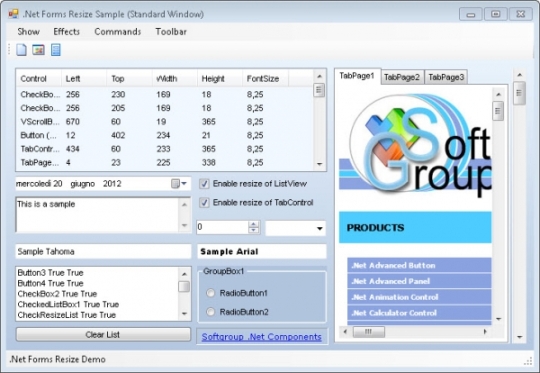Toggle Enable resize of TabControl checkbox
The width and height of the screenshot is (540, 373).
click(x=204, y=203)
